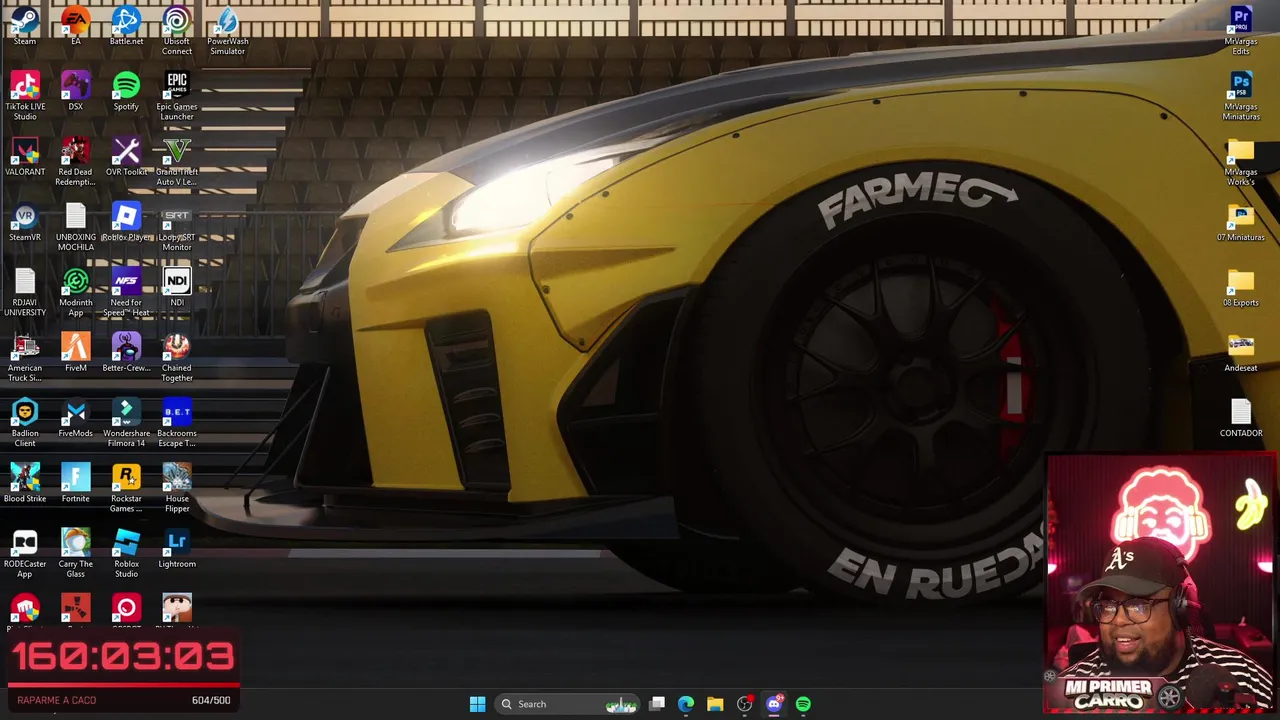
Task: Switch to OBS Studio on taskbar
Action: coord(744,704)
